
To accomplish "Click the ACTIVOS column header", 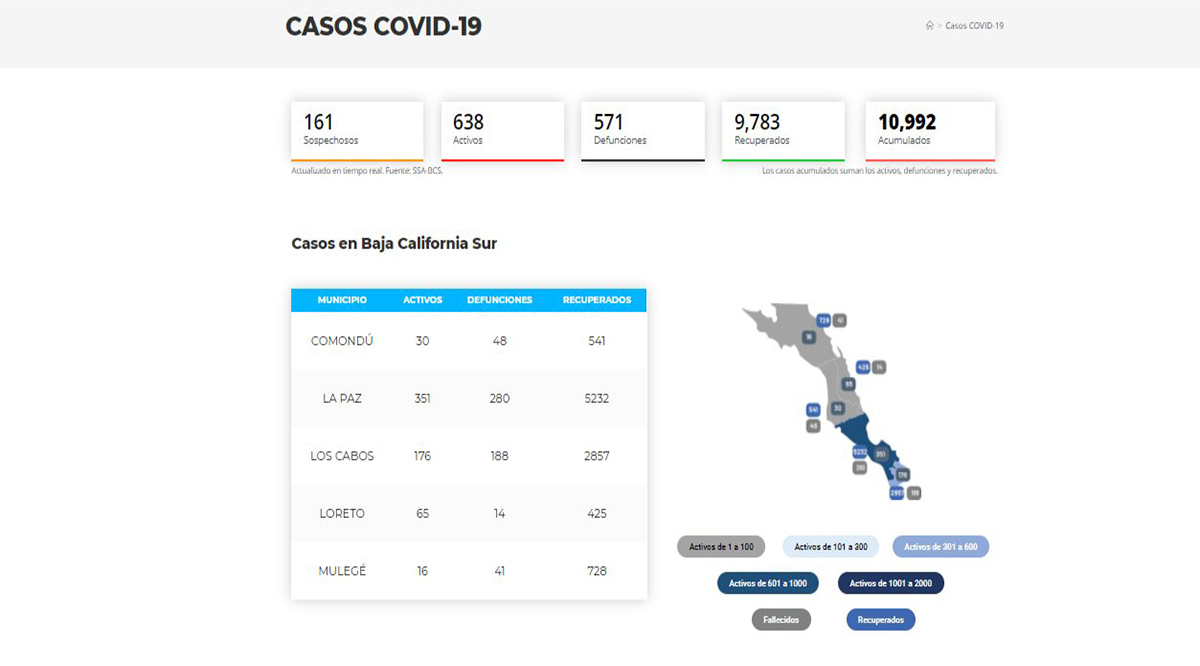I will (x=422, y=300).
